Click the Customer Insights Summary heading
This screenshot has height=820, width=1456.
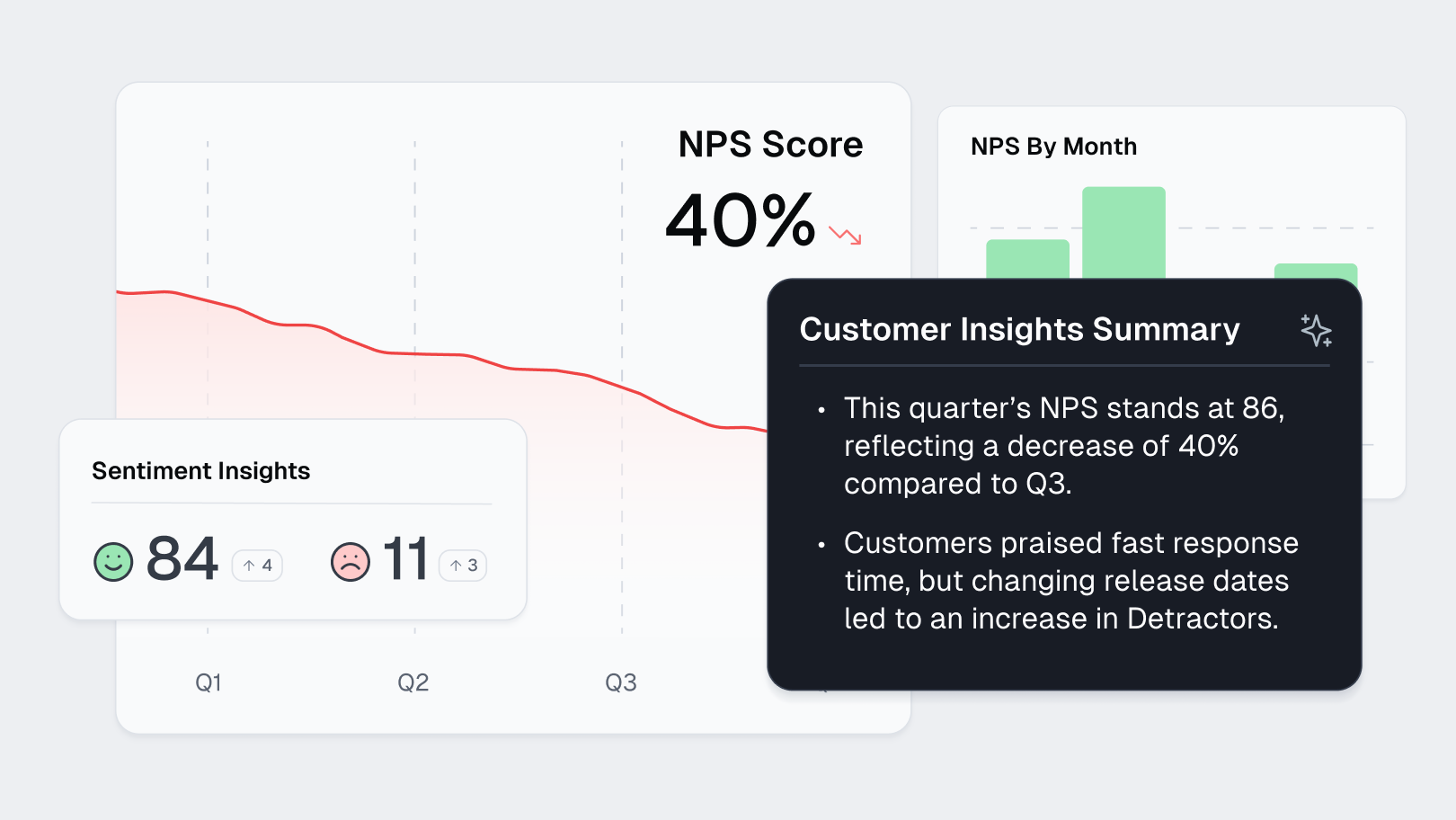click(x=1019, y=329)
